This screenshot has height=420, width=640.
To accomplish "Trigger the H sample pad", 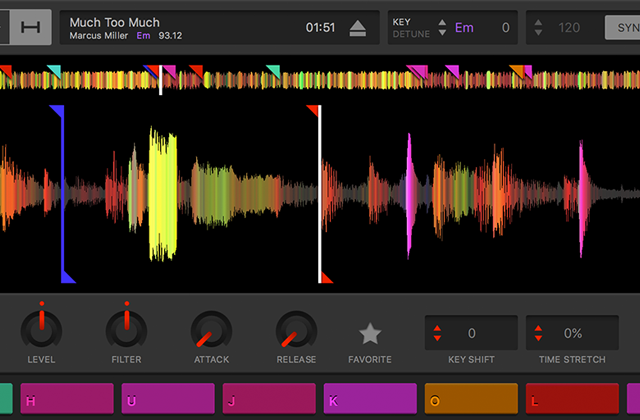I will 67,398.
